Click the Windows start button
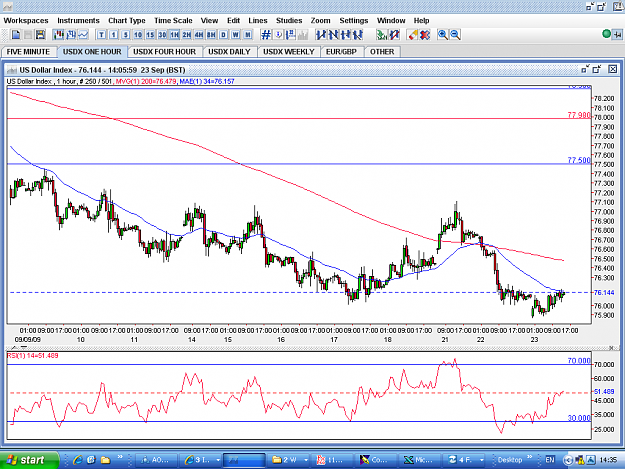 click(28, 460)
